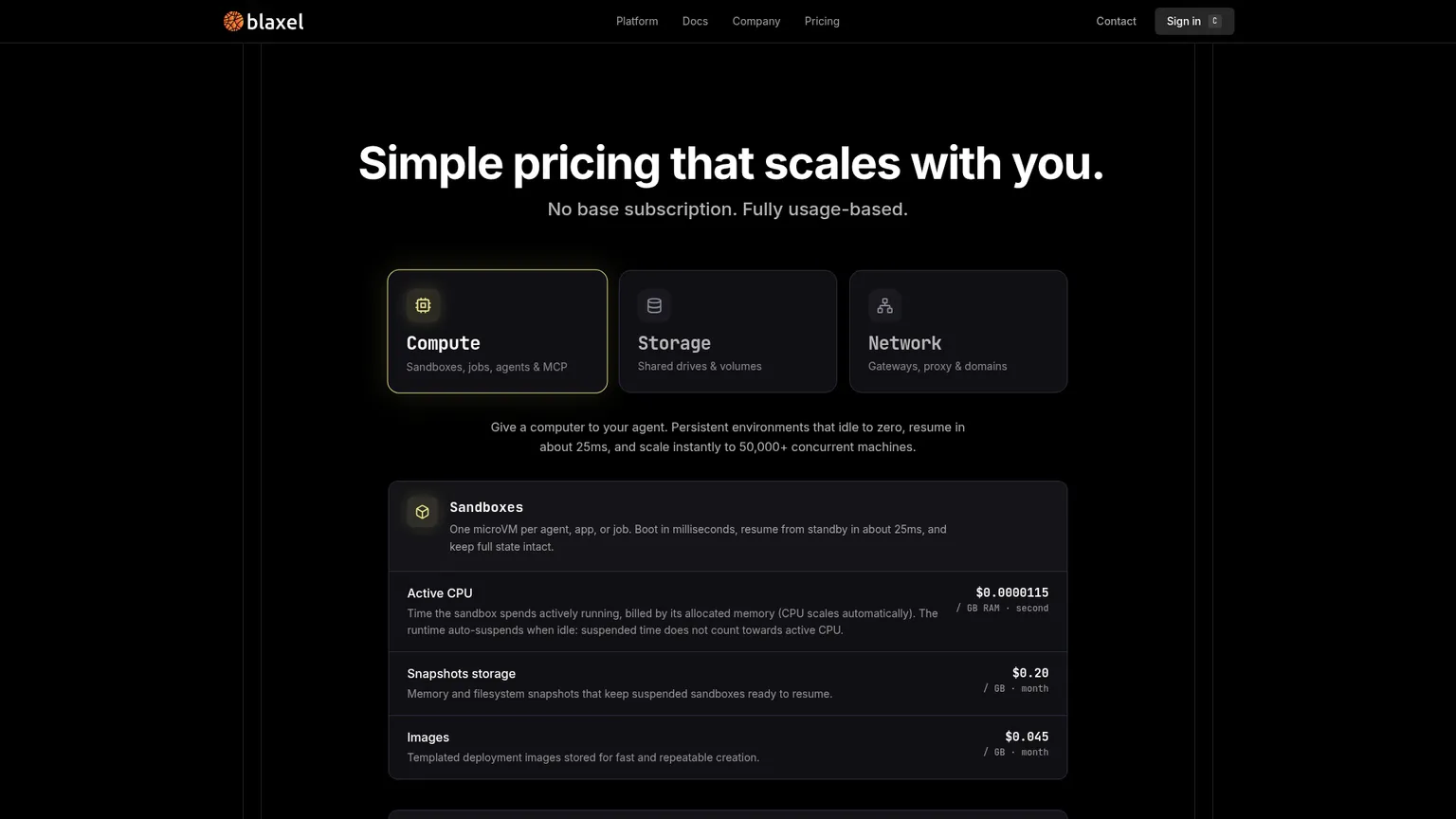Click the blaxel basketball logo icon

click(x=233, y=21)
